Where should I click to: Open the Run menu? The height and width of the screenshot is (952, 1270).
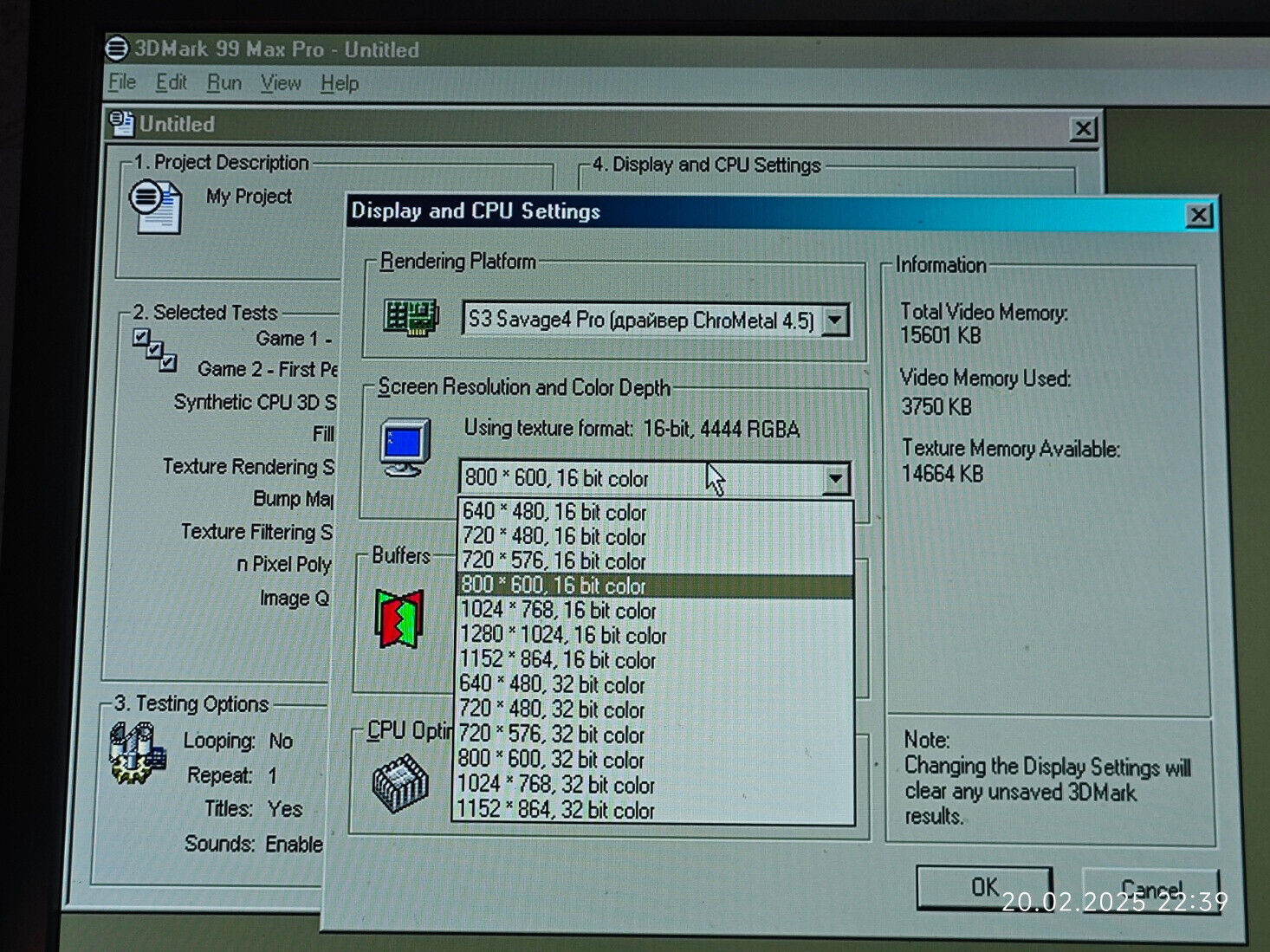[x=224, y=83]
